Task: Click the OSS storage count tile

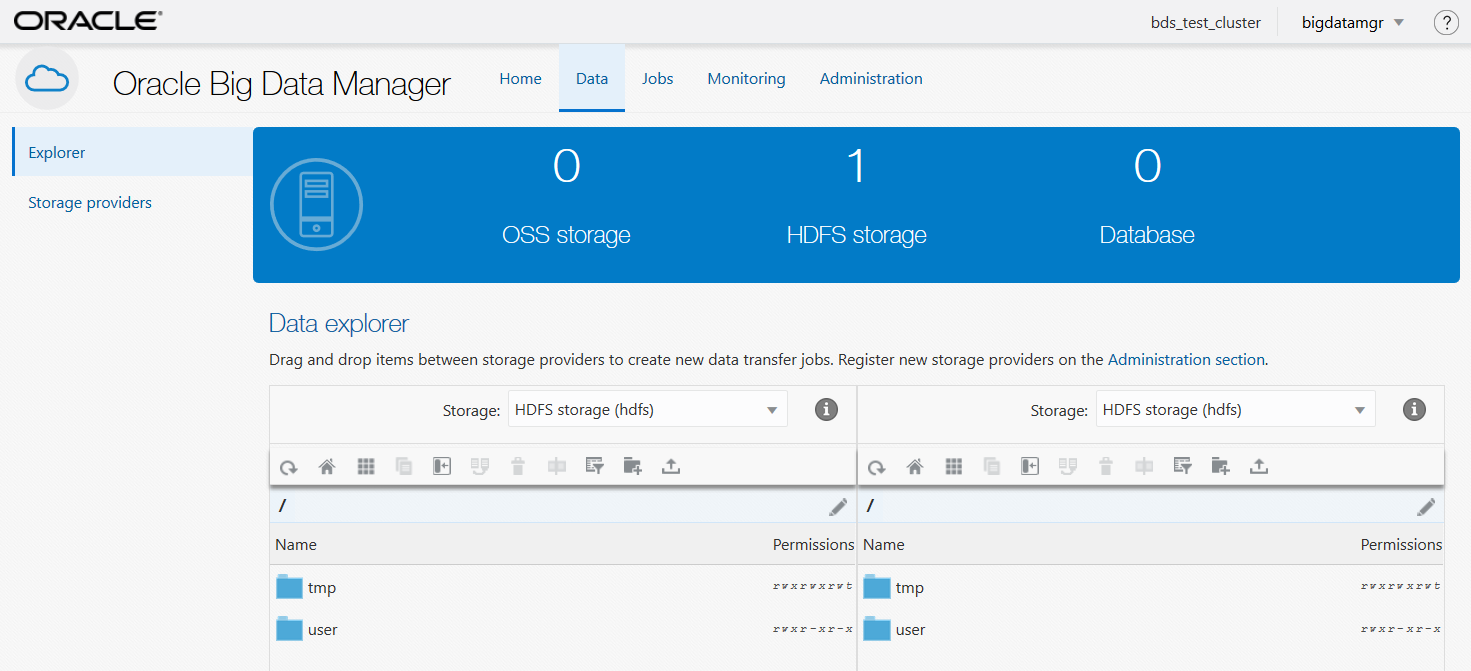Action: tap(566, 198)
